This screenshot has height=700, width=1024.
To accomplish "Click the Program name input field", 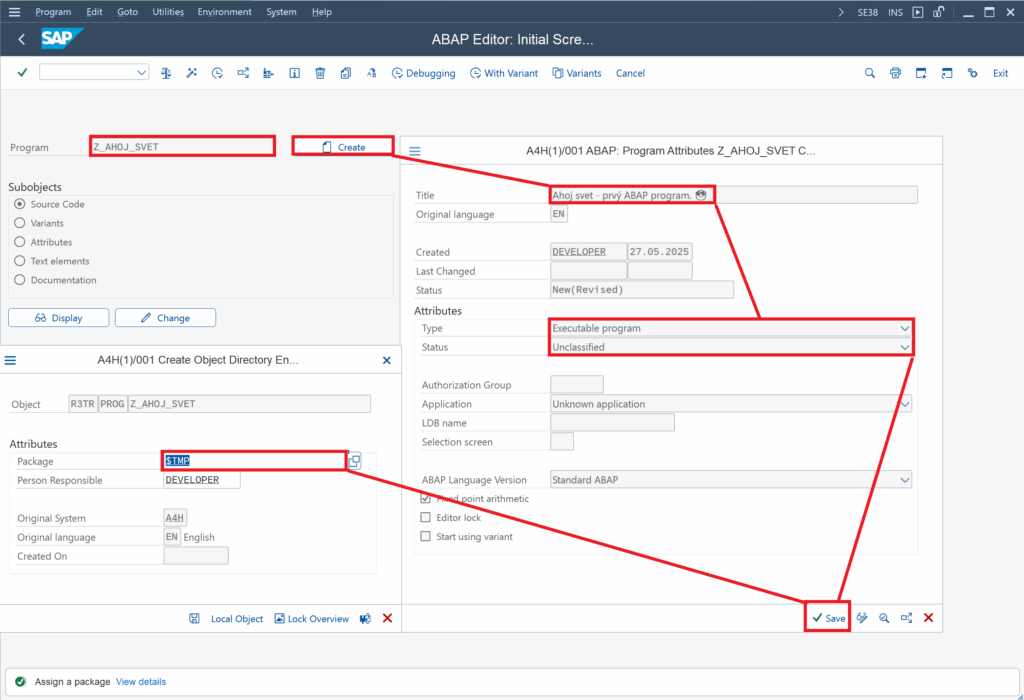I will point(182,146).
